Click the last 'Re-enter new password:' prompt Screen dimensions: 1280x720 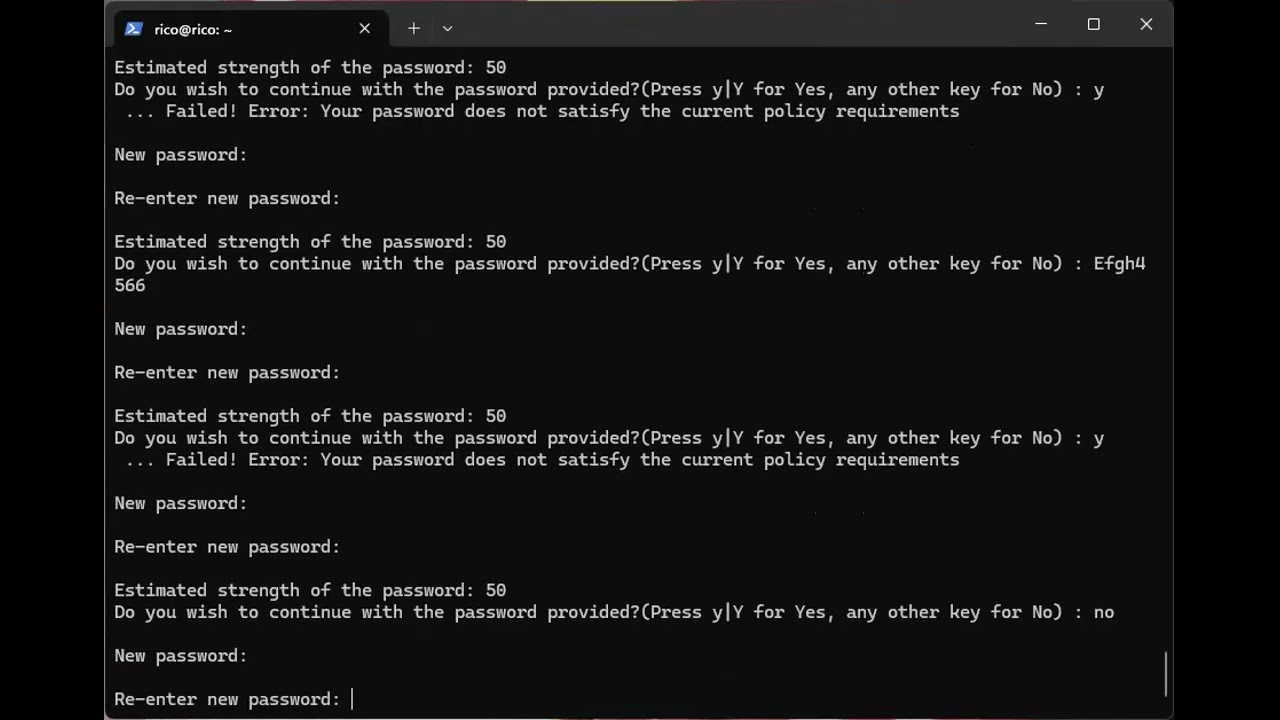pos(227,699)
